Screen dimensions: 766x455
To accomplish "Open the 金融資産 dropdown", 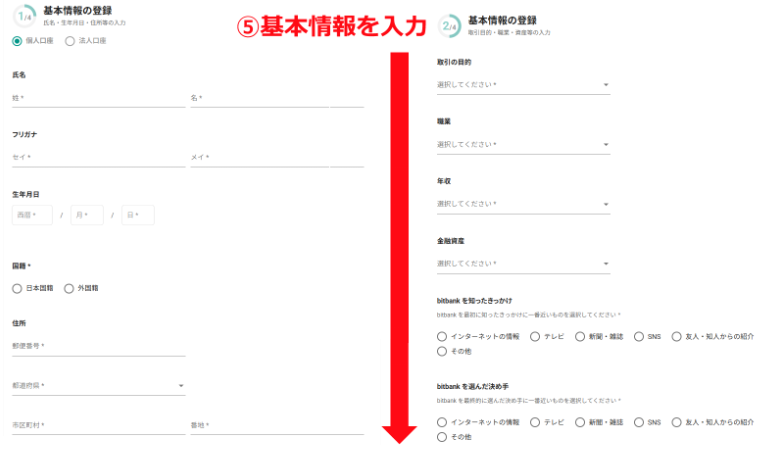I will [x=523, y=264].
